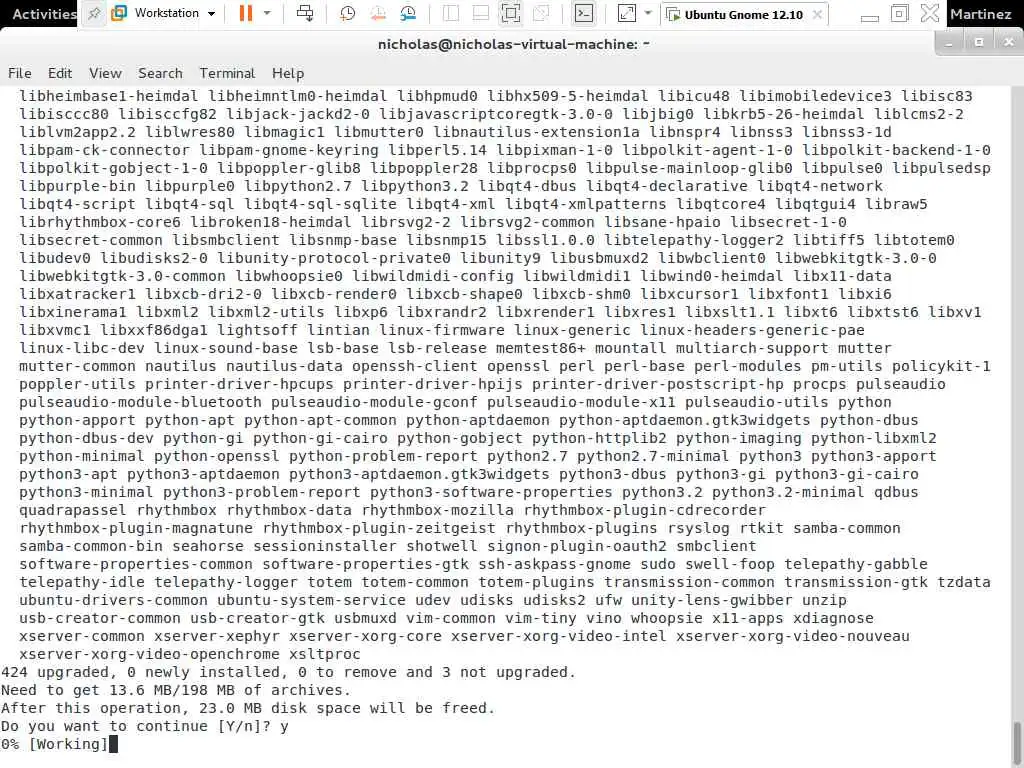1024x768 pixels.
Task: Switch to Unity mode
Action: pyautogui.click(x=541, y=13)
